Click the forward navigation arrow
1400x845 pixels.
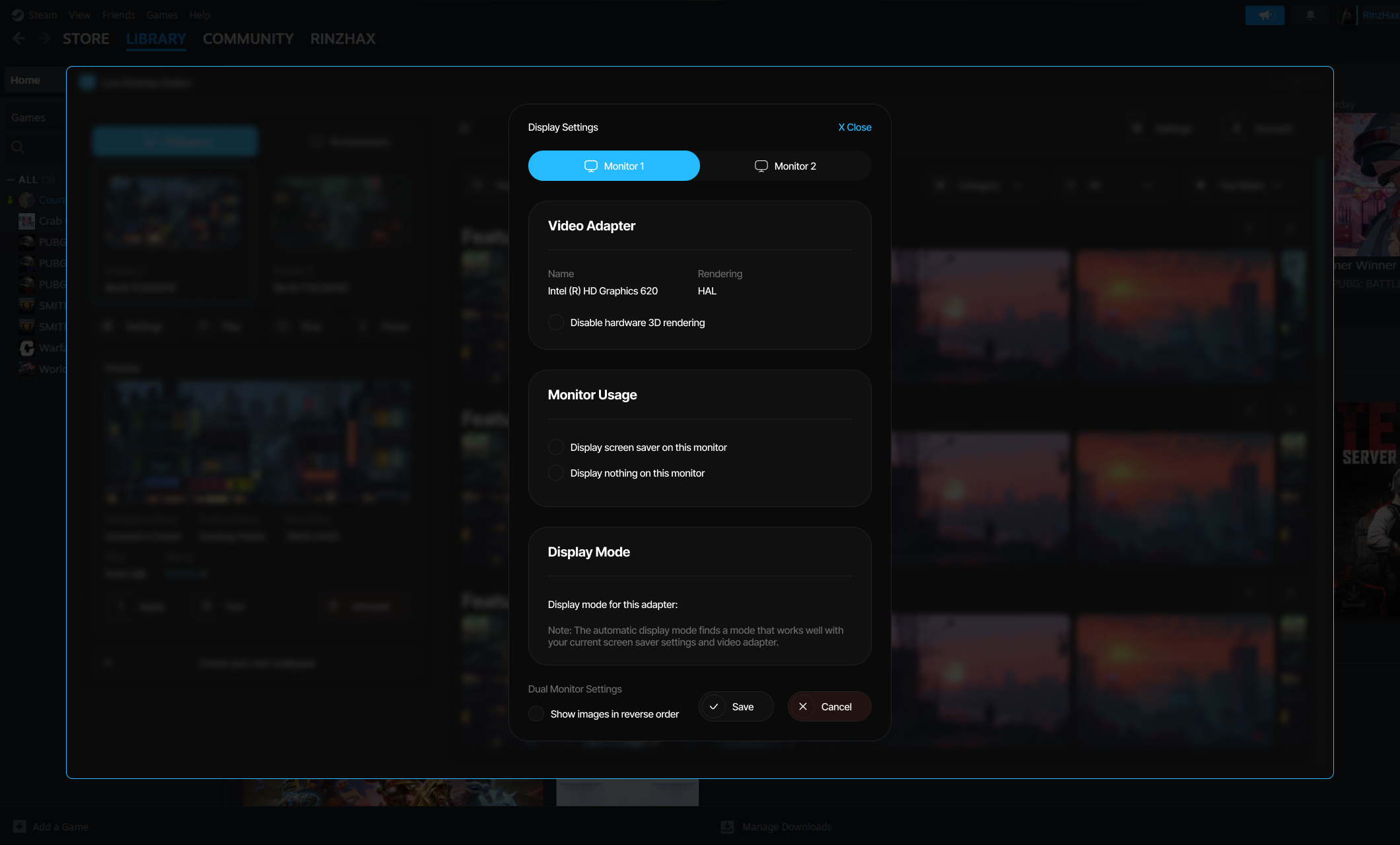(x=44, y=38)
